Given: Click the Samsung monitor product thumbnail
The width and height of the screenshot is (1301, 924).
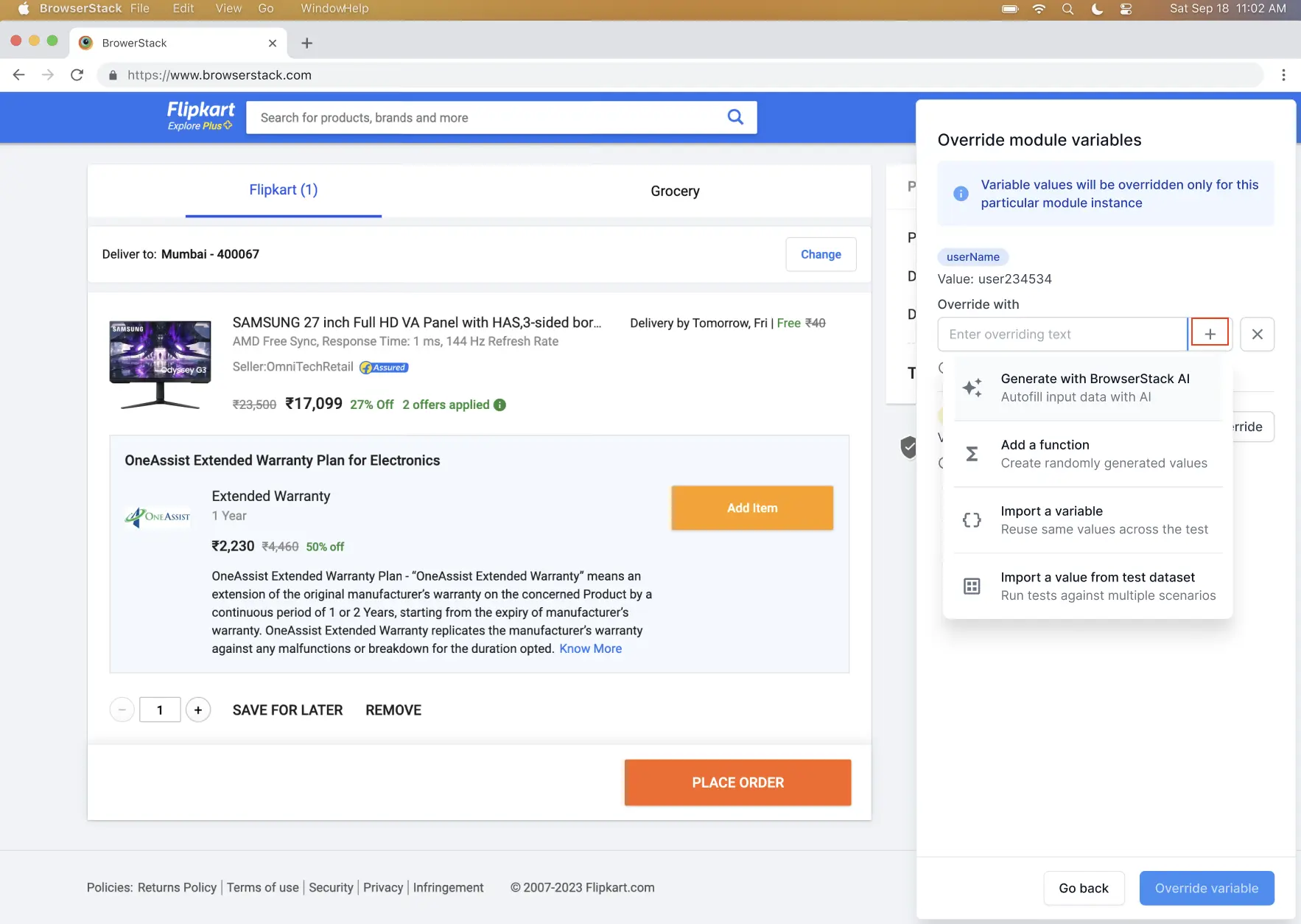Looking at the screenshot, I should 160,364.
